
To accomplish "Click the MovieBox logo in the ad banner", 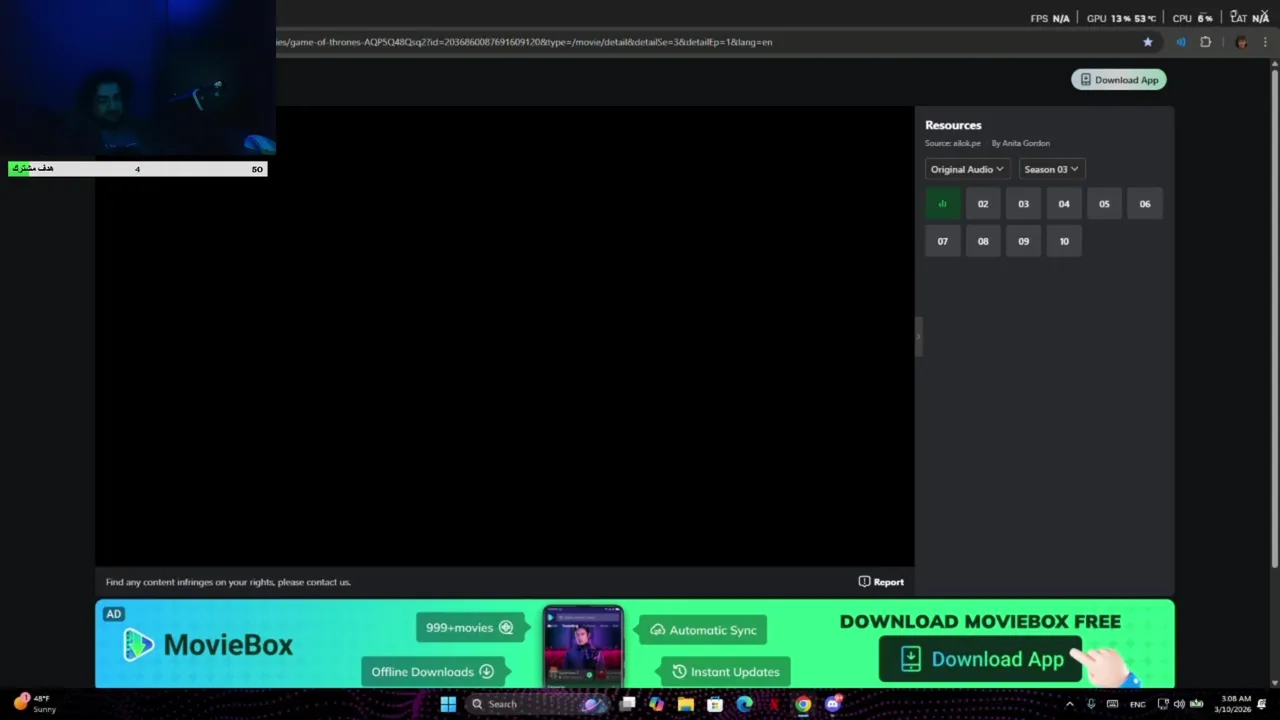I will [208, 645].
